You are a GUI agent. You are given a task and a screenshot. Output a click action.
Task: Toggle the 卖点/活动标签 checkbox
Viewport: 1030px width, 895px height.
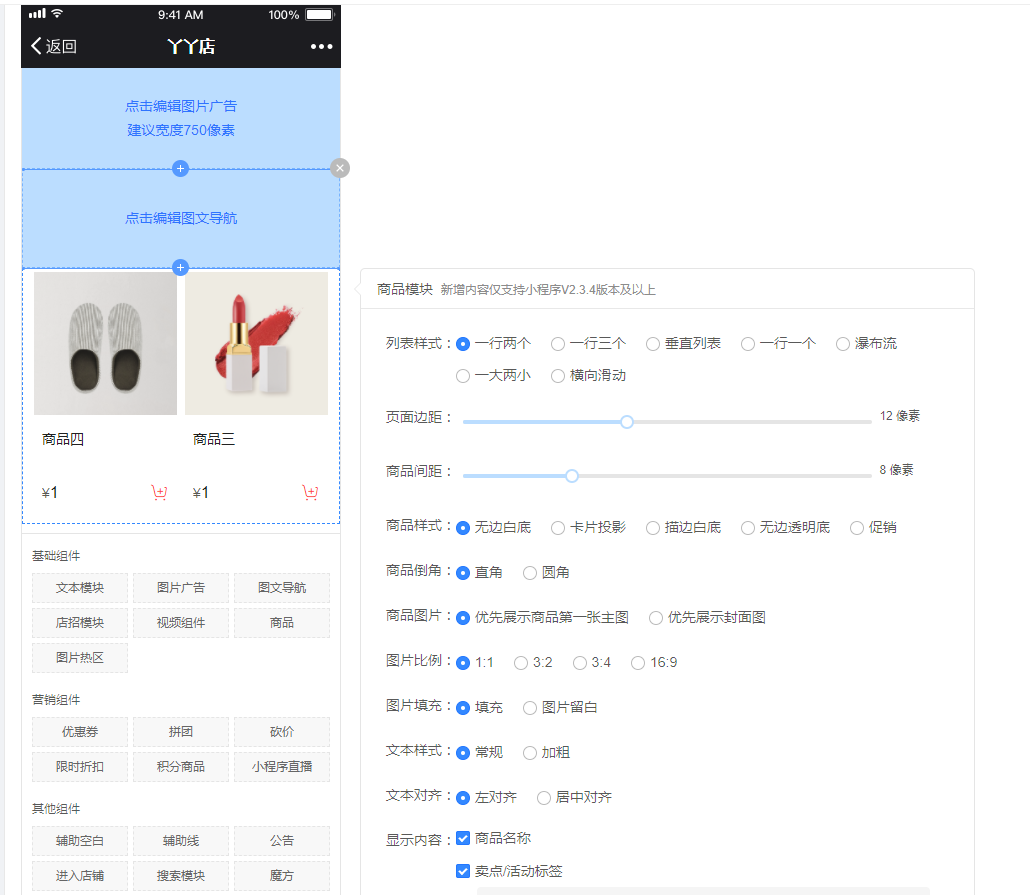click(x=463, y=871)
